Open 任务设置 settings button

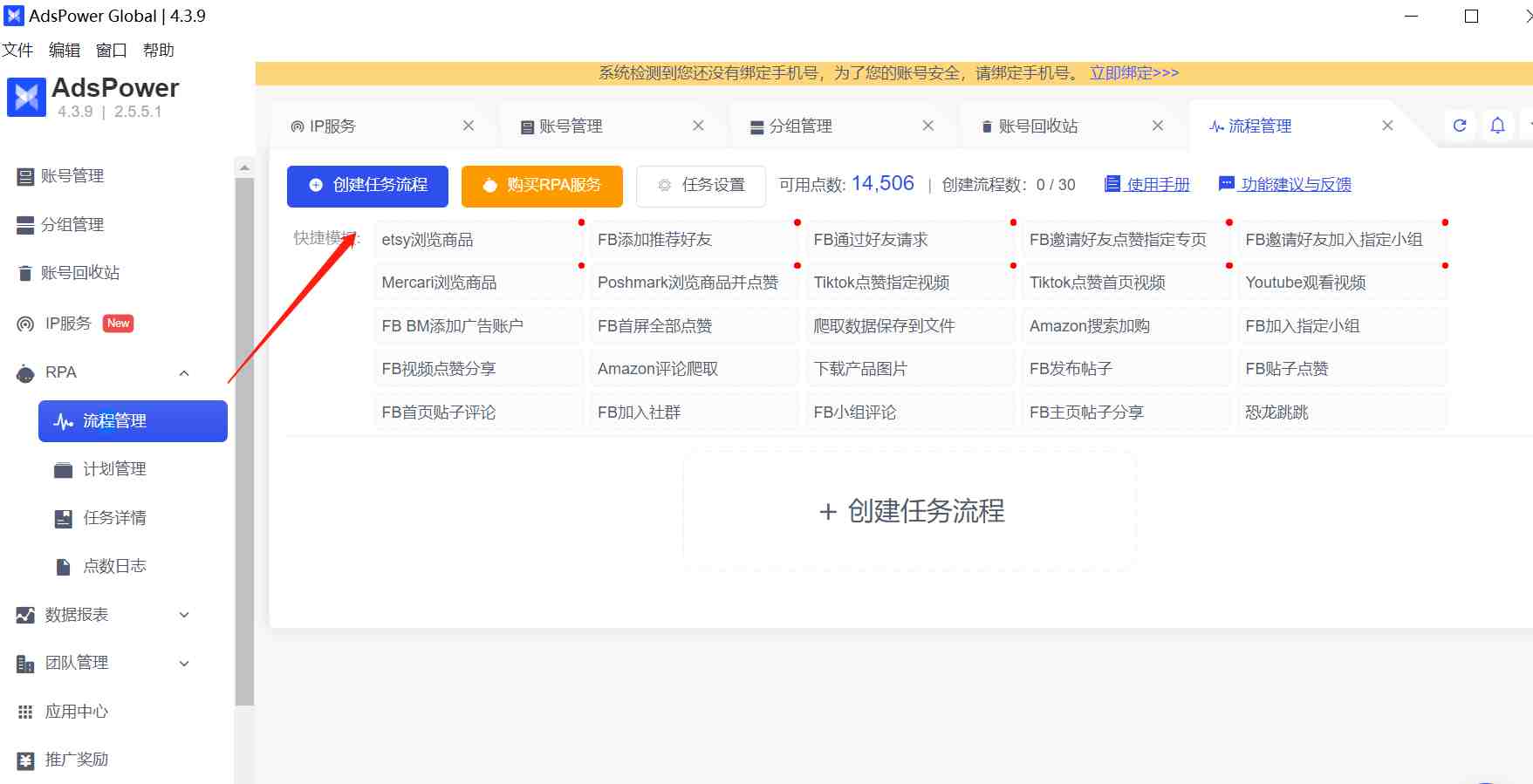(x=701, y=186)
